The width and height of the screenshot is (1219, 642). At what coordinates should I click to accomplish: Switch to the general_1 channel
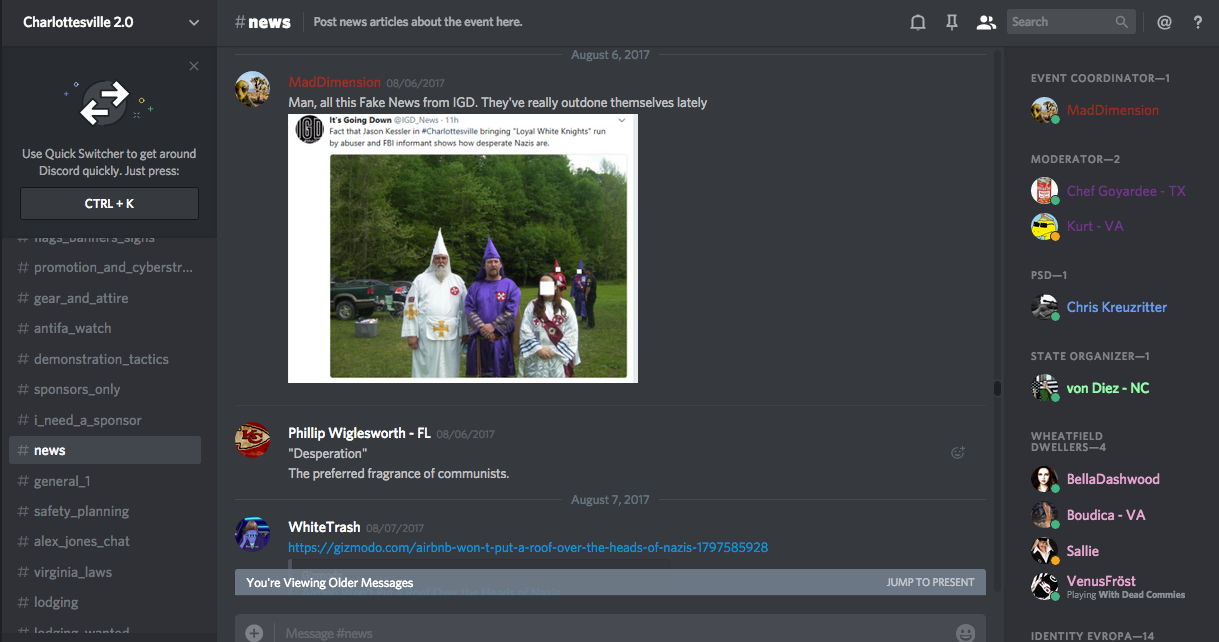[61, 481]
